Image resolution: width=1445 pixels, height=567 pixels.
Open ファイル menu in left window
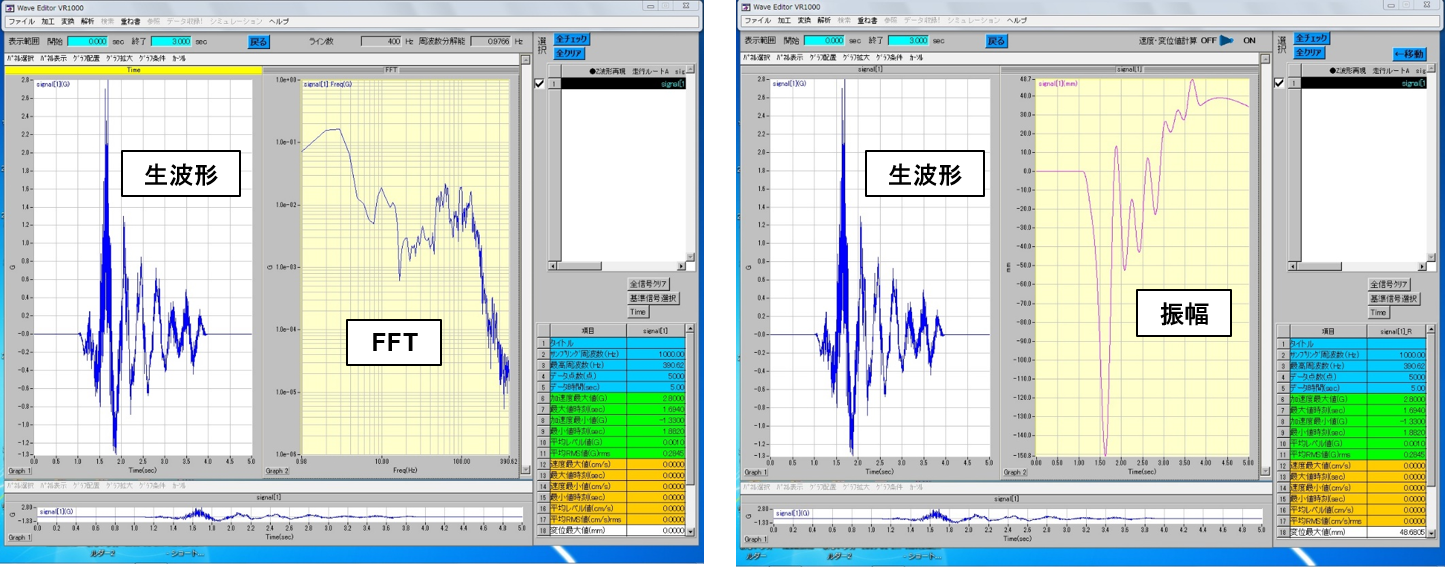[21, 20]
